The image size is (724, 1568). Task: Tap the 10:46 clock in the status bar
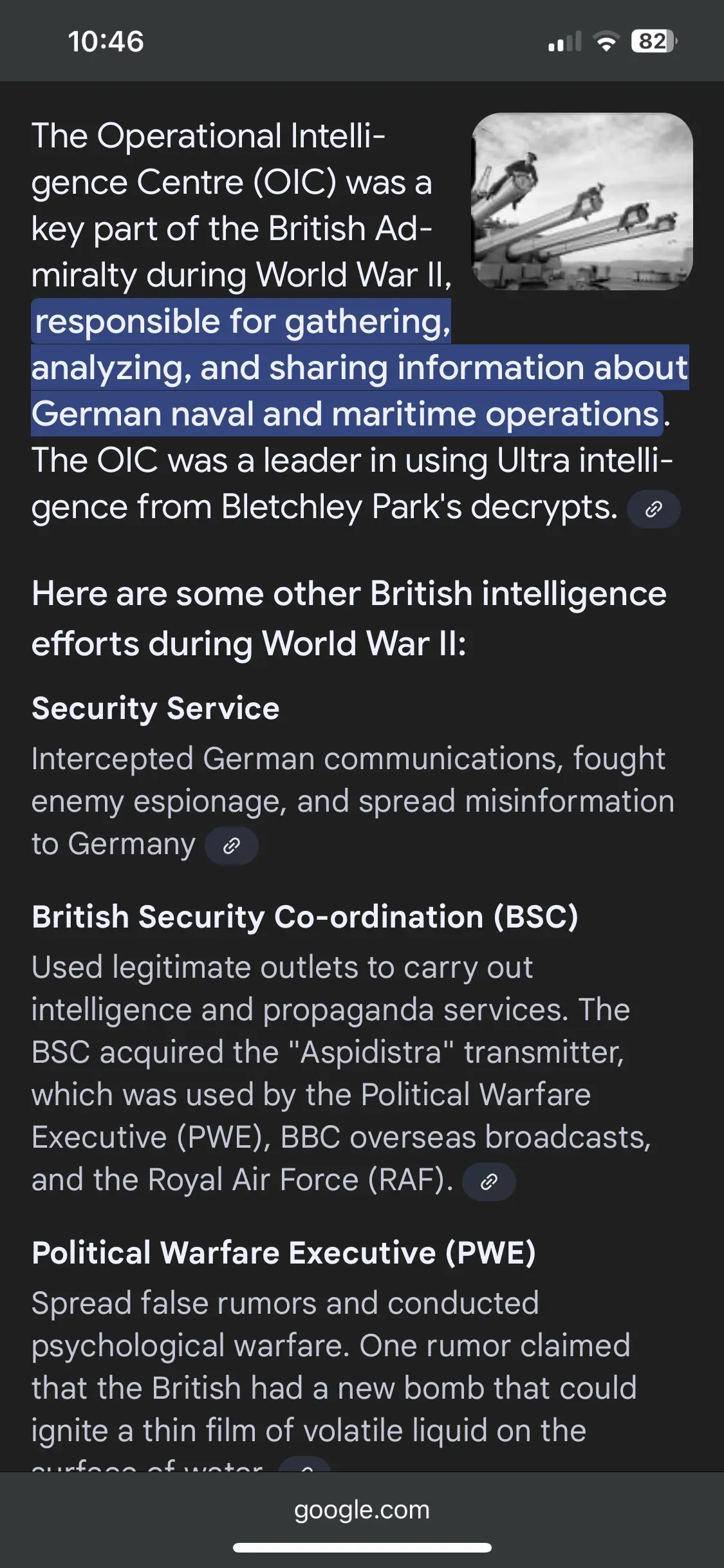tap(106, 42)
